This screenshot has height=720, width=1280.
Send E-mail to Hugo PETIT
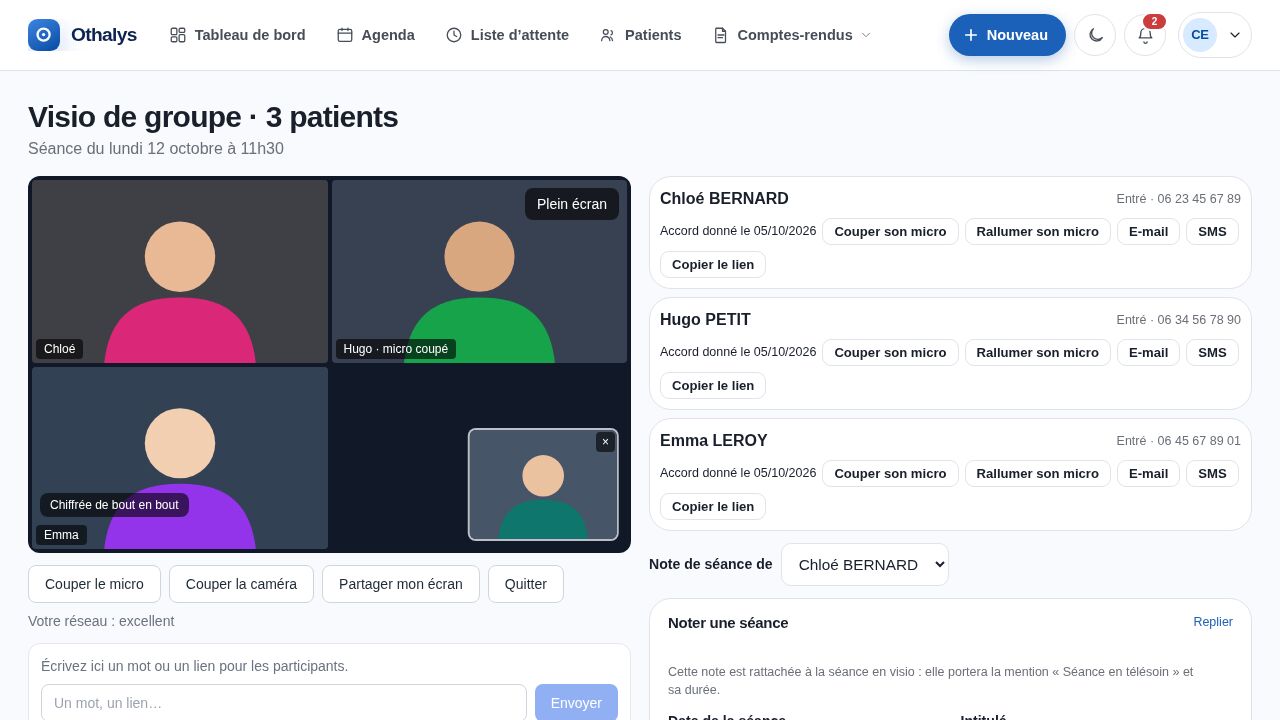1148,352
